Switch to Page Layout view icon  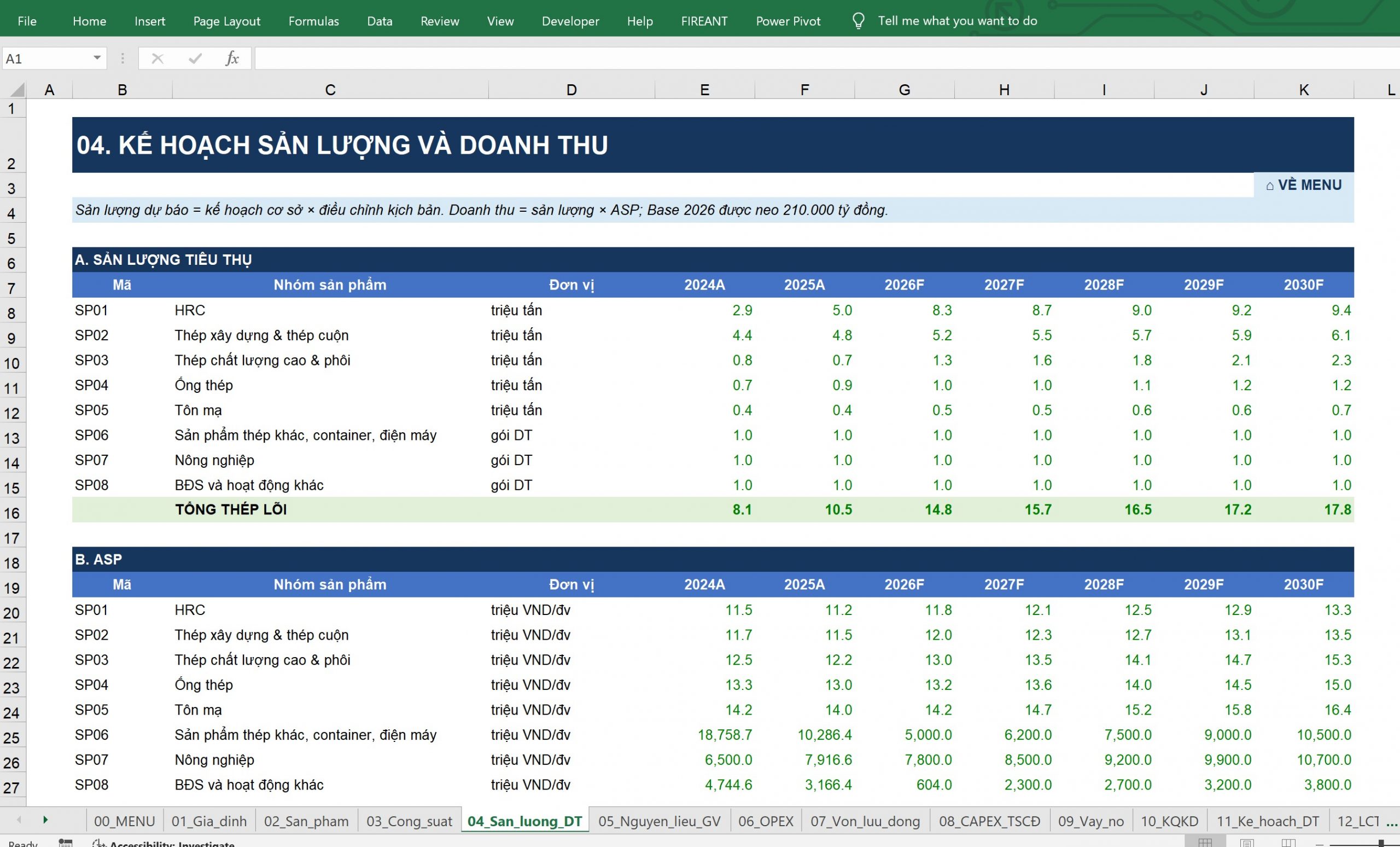(x=1247, y=843)
